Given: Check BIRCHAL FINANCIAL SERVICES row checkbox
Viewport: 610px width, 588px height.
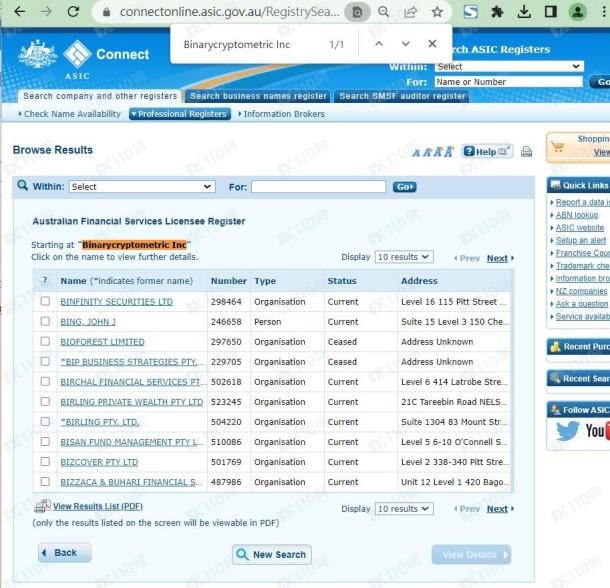Looking at the screenshot, I should point(45,381).
